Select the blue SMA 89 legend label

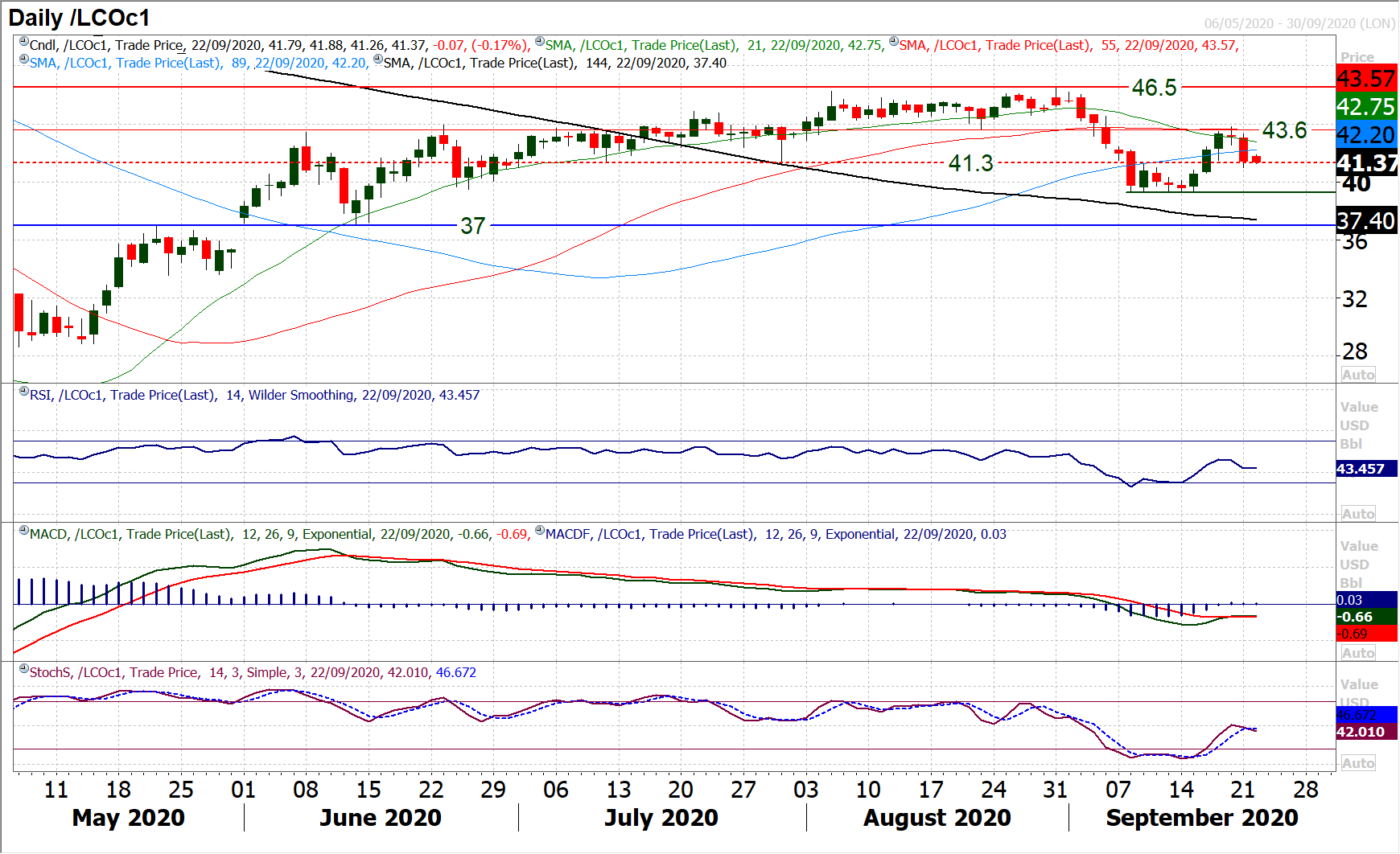199,63
